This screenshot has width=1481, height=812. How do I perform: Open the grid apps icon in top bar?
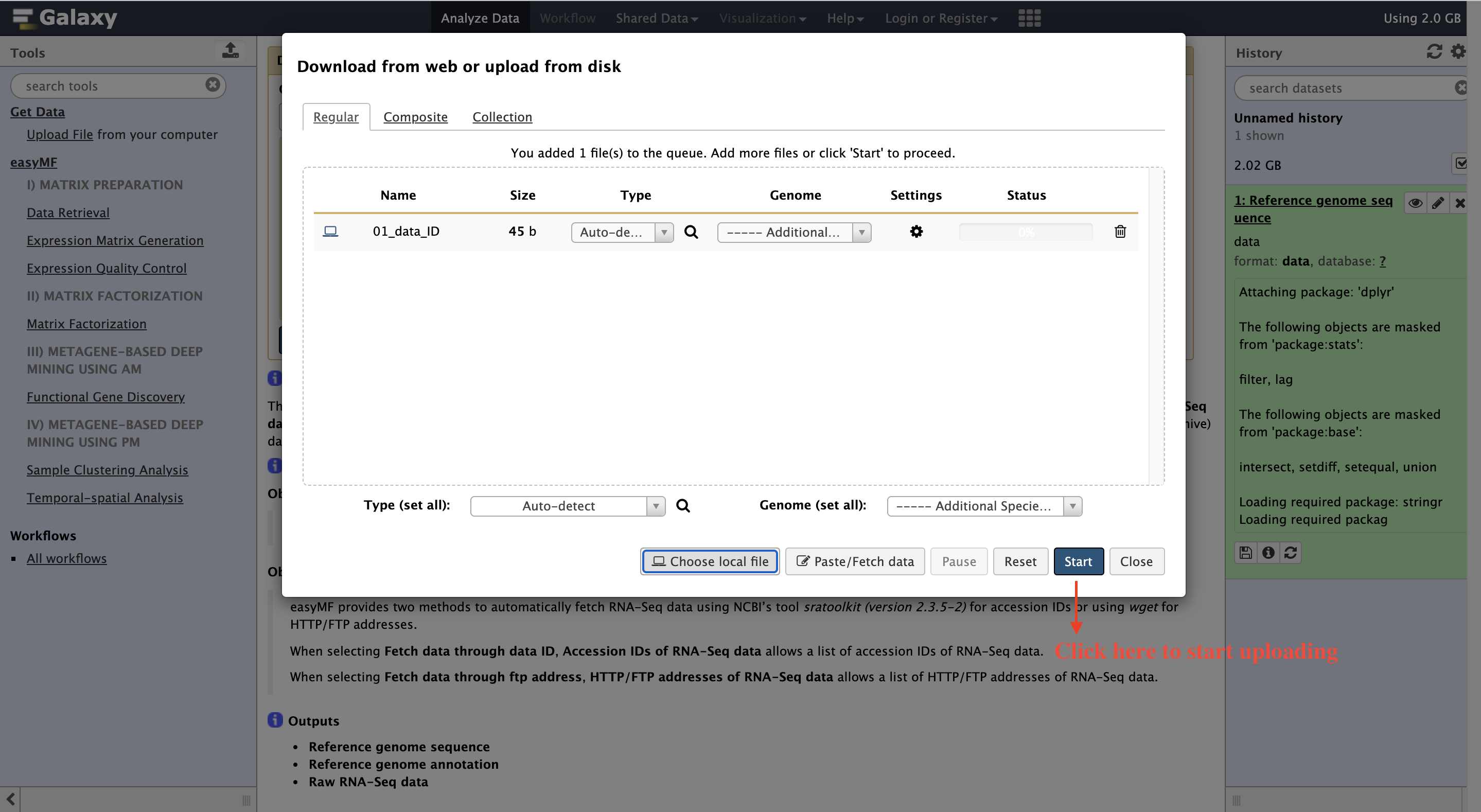(x=1029, y=18)
